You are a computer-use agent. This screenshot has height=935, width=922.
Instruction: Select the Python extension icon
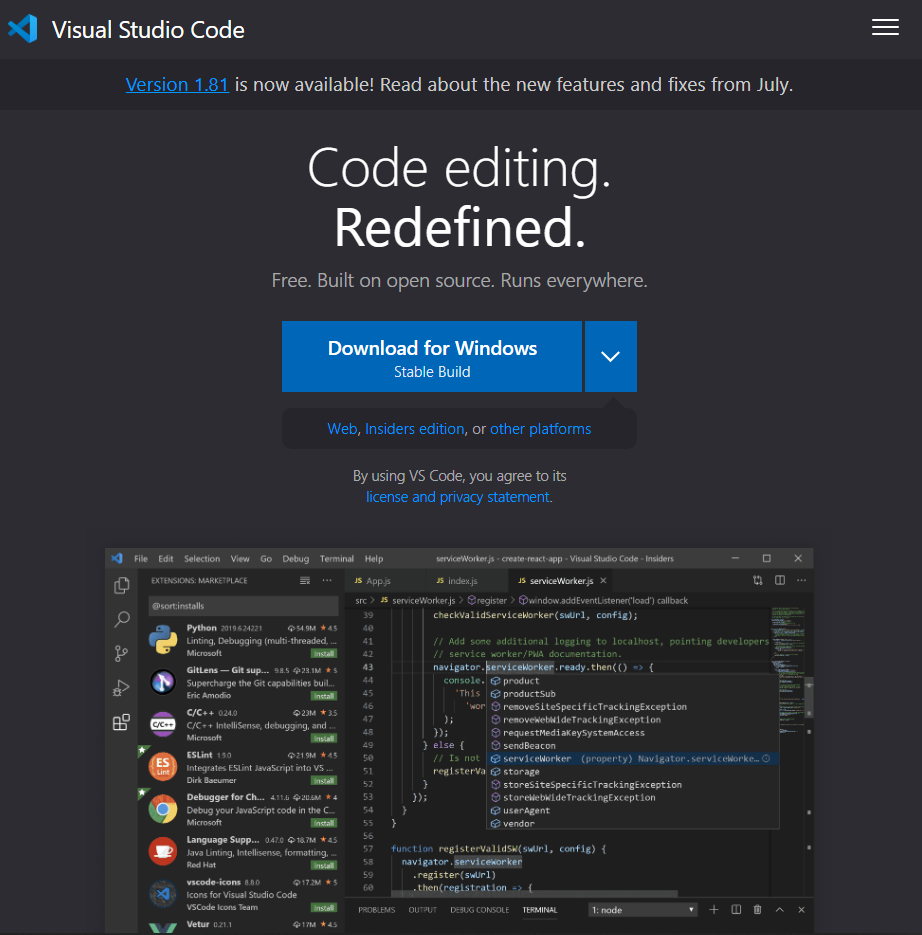coord(163,639)
